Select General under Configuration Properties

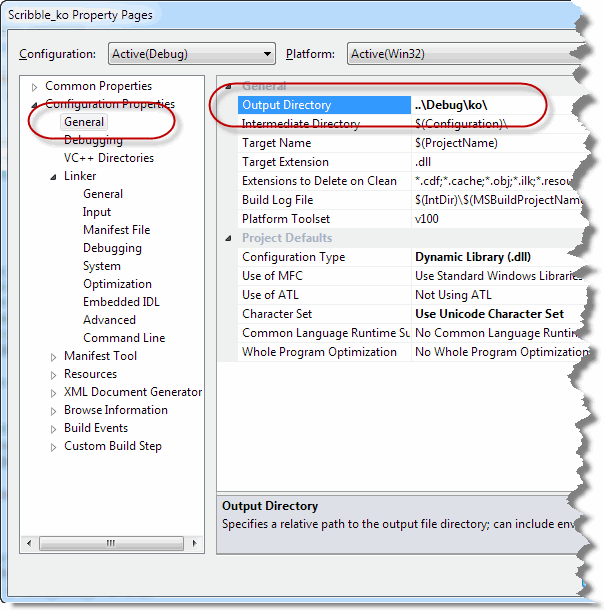84,122
